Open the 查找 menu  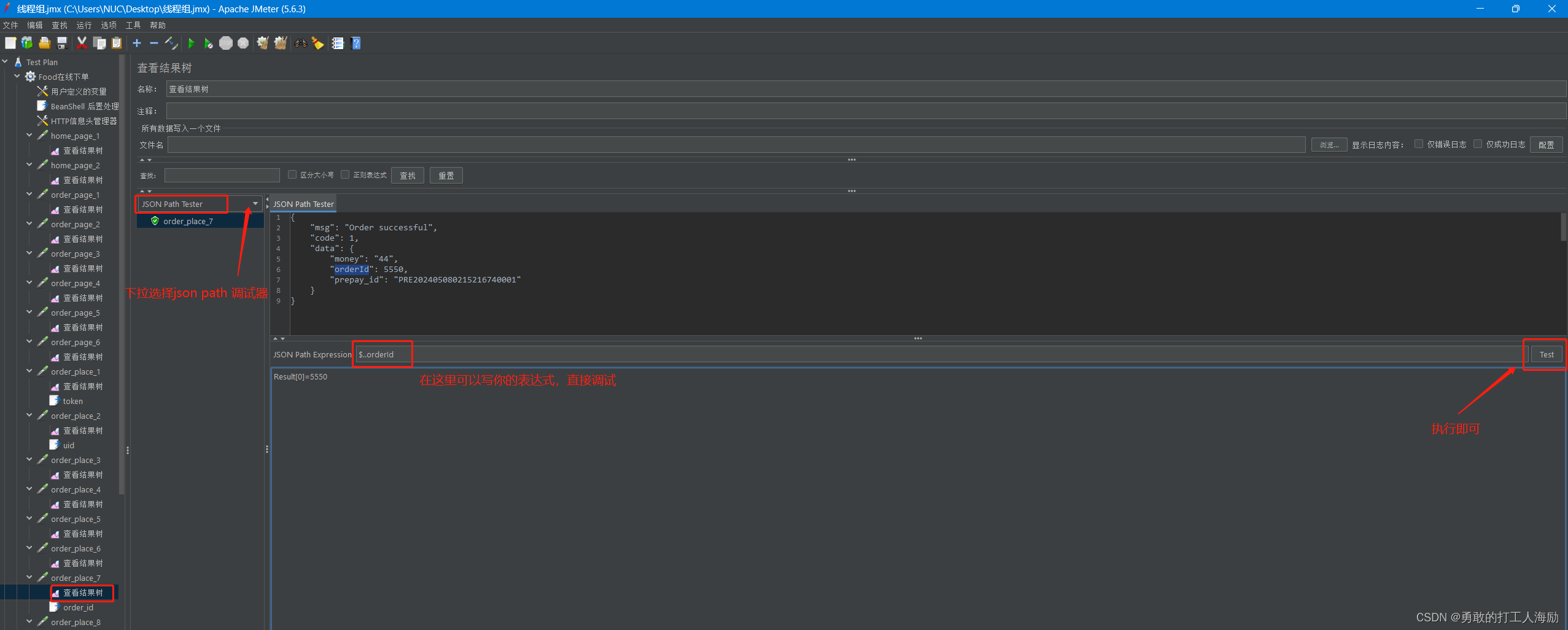(60, 25)
